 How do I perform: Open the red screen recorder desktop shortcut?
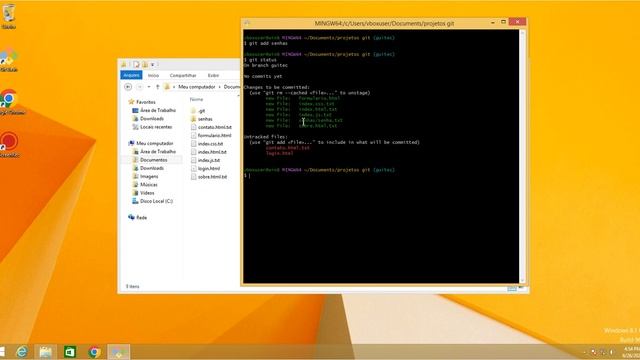(9, 144)
